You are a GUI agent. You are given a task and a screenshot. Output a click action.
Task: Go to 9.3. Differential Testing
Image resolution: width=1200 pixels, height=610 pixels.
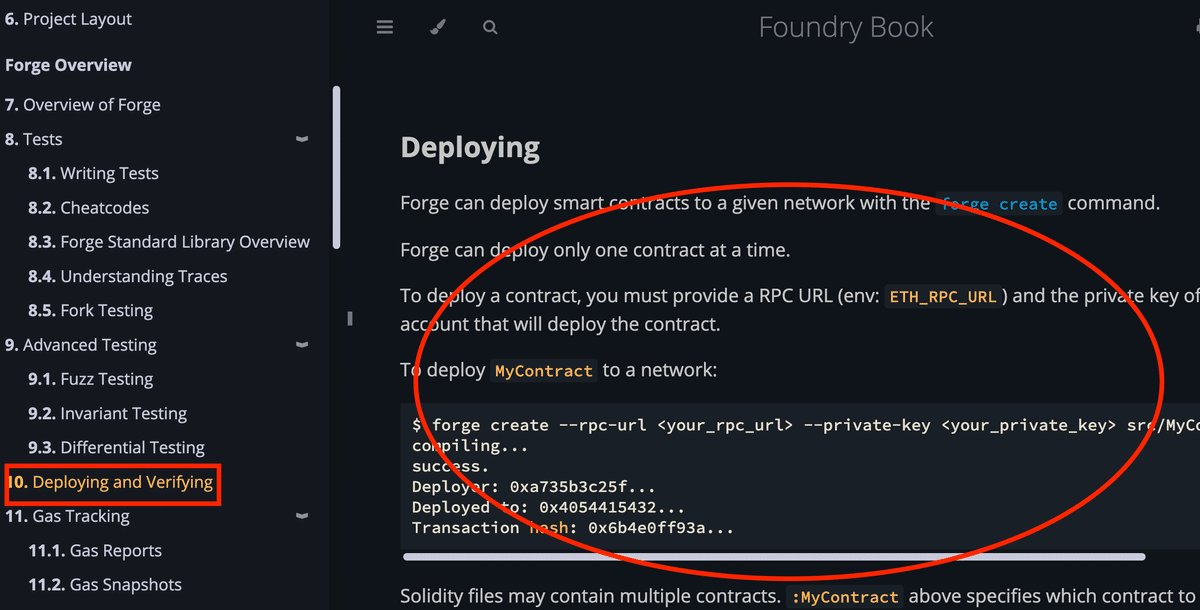tap(116, 447)
